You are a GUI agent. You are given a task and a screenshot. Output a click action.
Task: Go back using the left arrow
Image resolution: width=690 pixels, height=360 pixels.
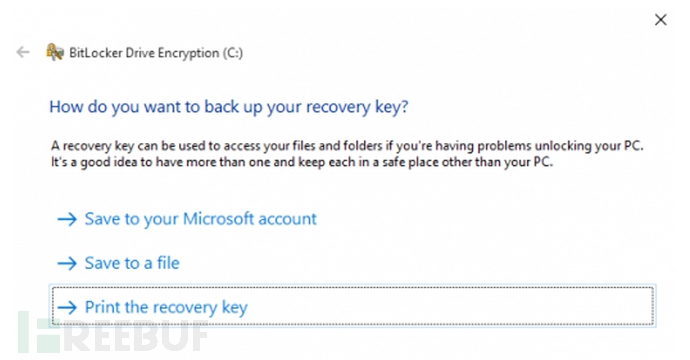click(23, 52)
